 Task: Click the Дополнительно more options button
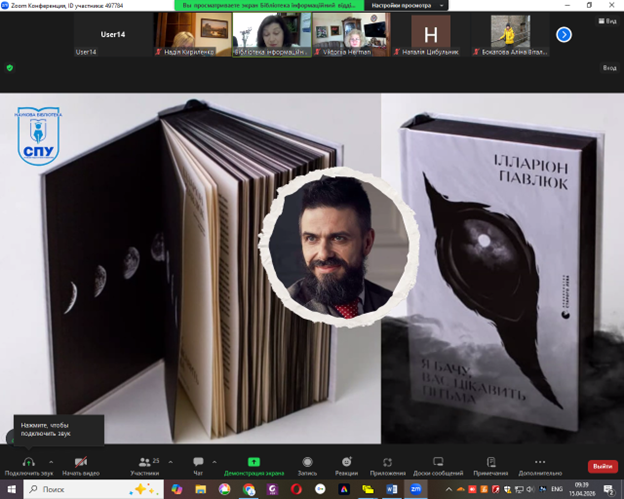(x=540, y=461)
